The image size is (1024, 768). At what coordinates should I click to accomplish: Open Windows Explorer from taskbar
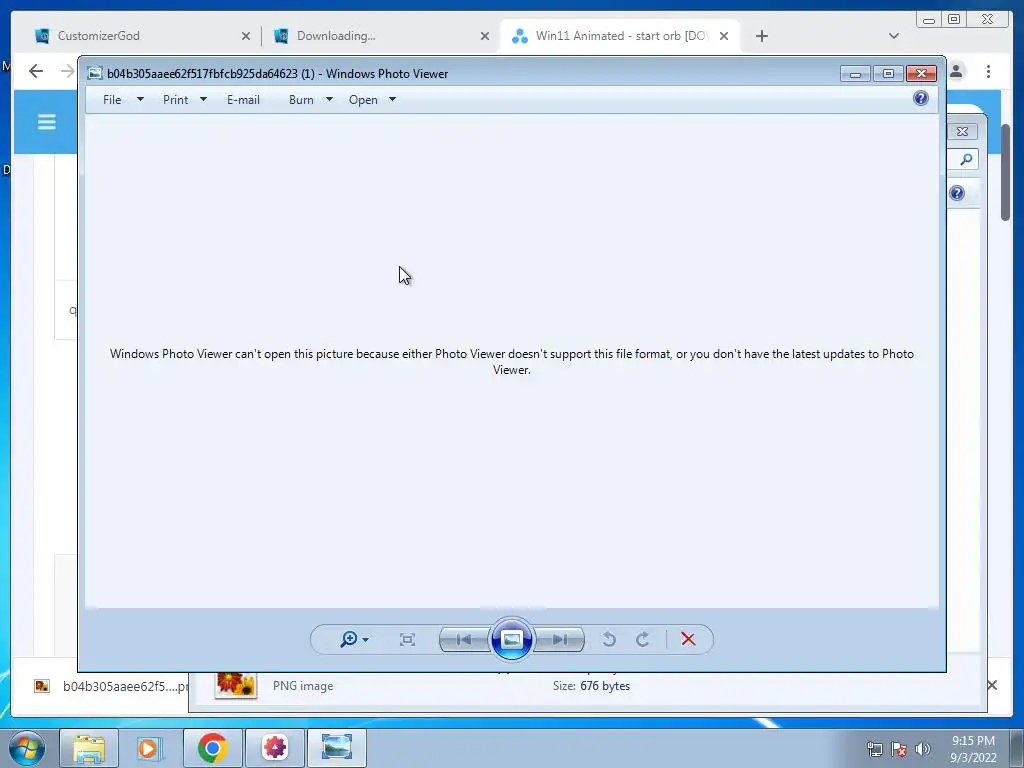coord(89,748)
